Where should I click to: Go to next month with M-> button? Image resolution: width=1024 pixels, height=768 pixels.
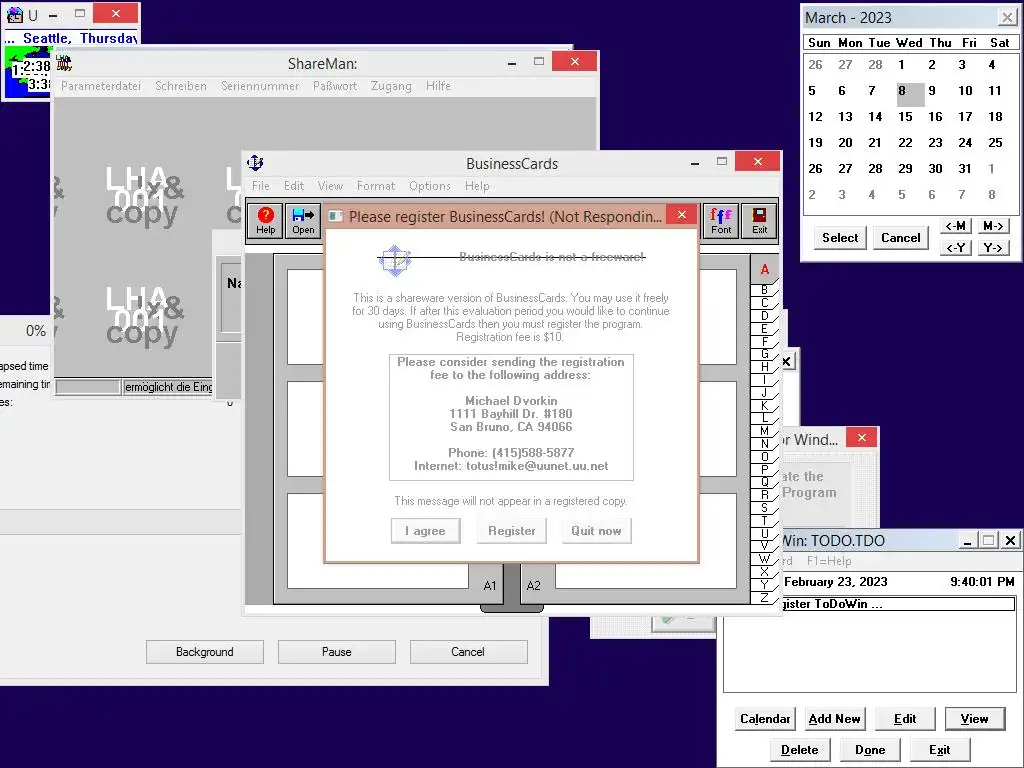click(x=993, y=226)
